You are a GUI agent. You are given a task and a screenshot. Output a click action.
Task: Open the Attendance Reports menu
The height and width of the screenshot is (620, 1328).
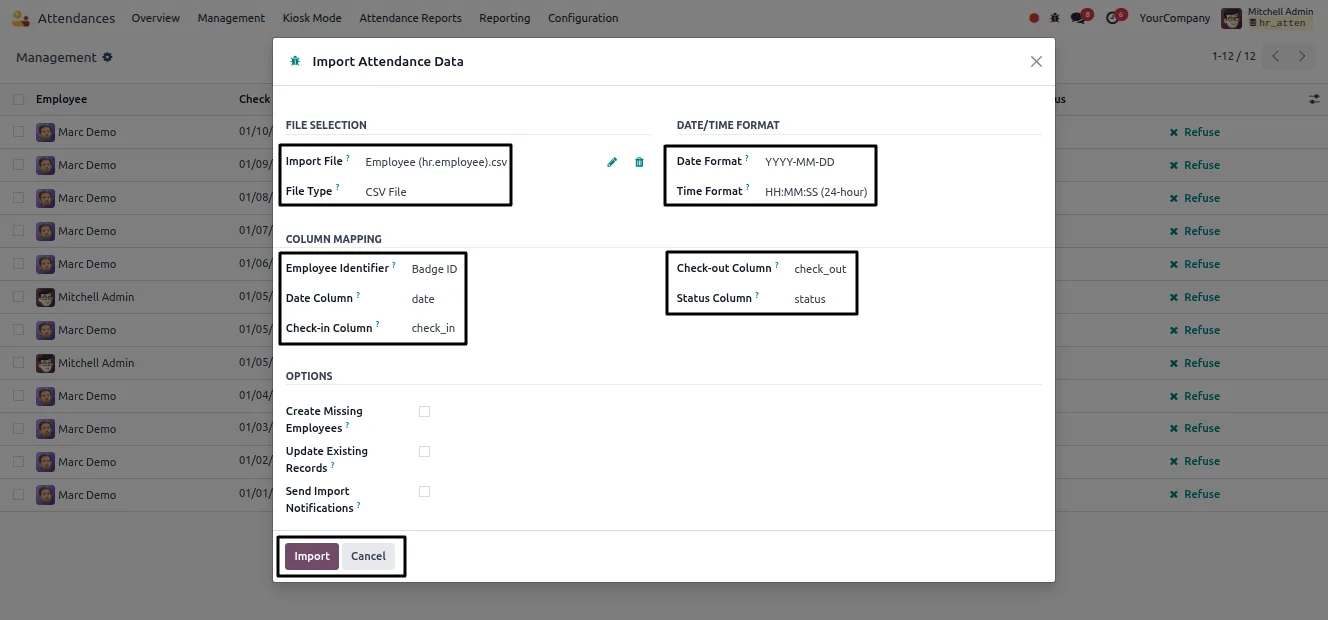tap(410, 18)
